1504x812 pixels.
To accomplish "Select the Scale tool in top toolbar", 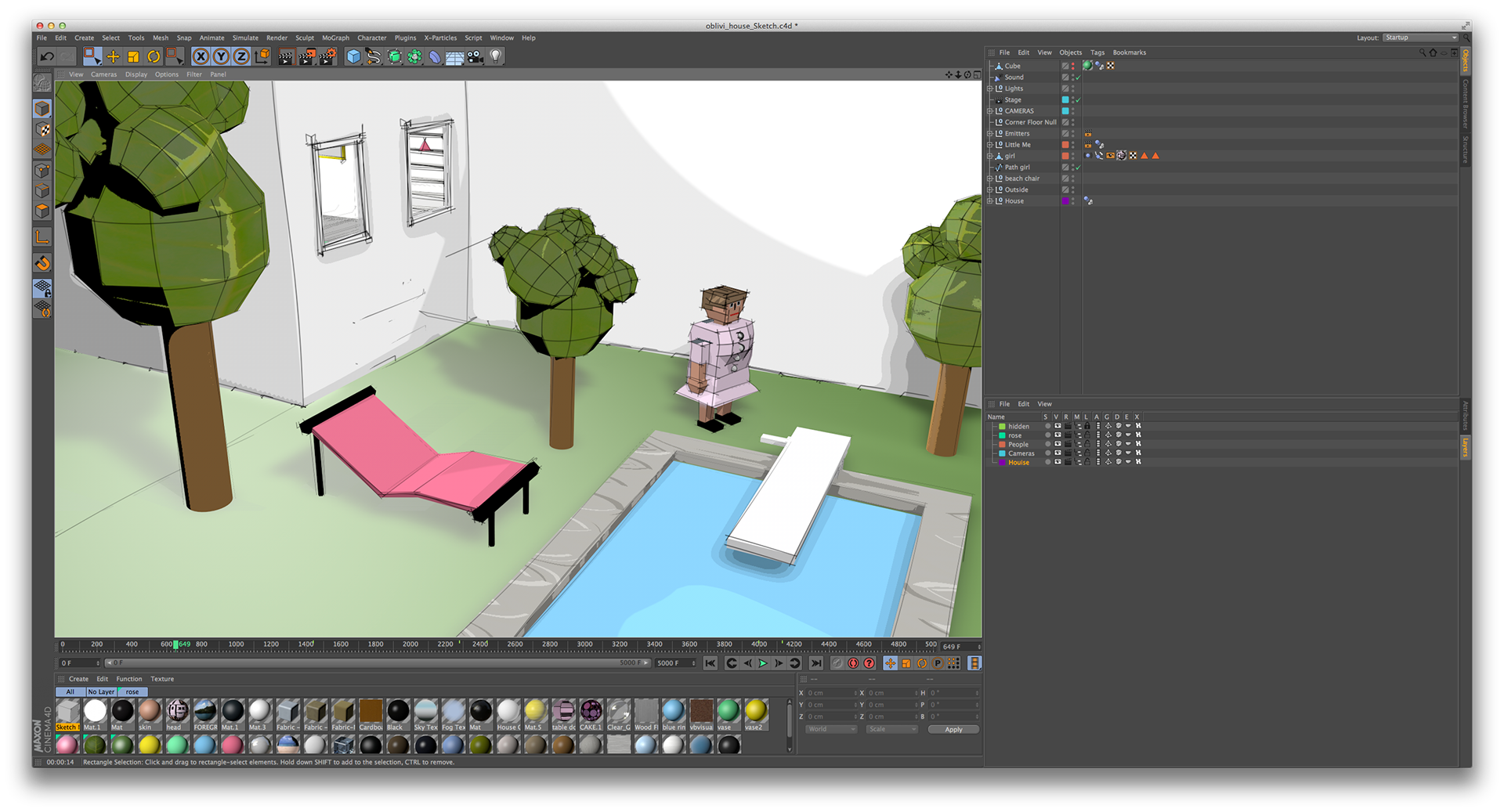I will pos(133,56).
